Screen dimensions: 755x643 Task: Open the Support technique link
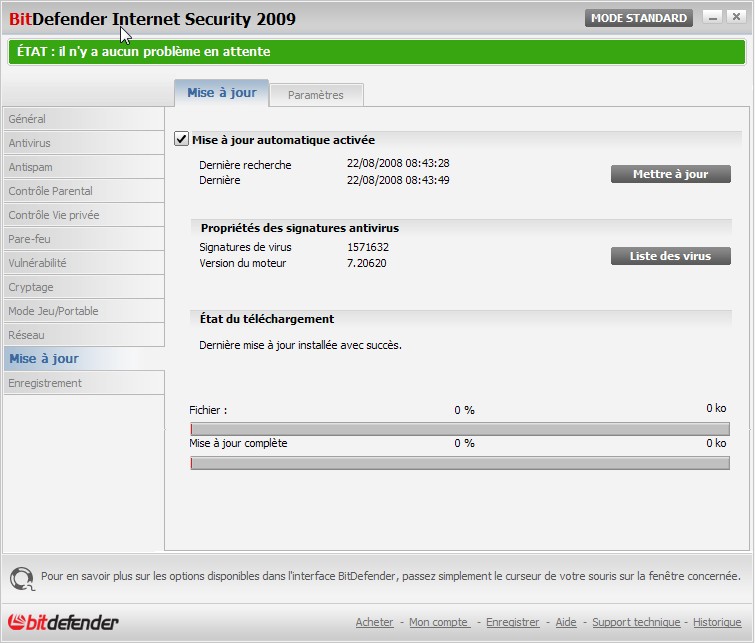tap(636, 622)
